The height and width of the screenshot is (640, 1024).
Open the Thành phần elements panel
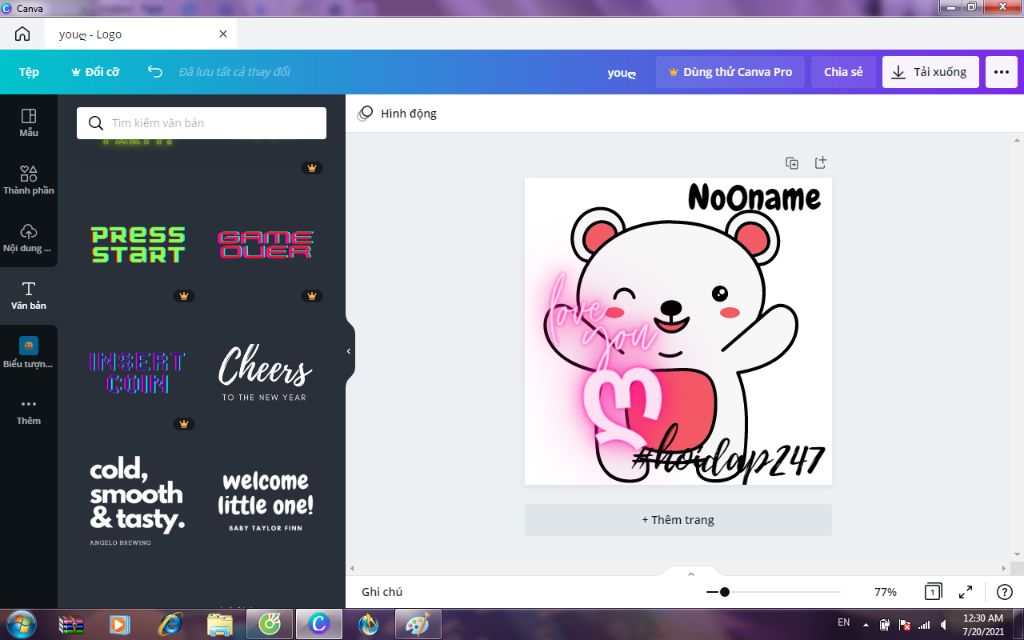[29, 180]
